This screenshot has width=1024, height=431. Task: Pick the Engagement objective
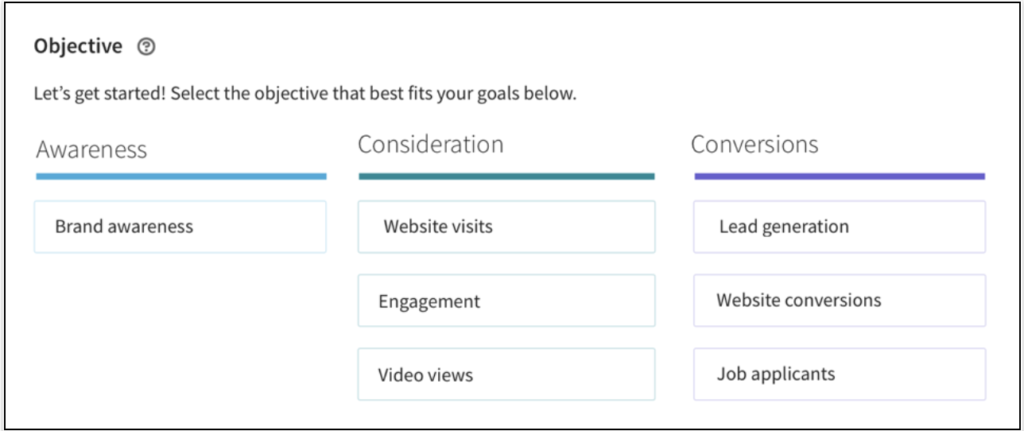(506, 301)
